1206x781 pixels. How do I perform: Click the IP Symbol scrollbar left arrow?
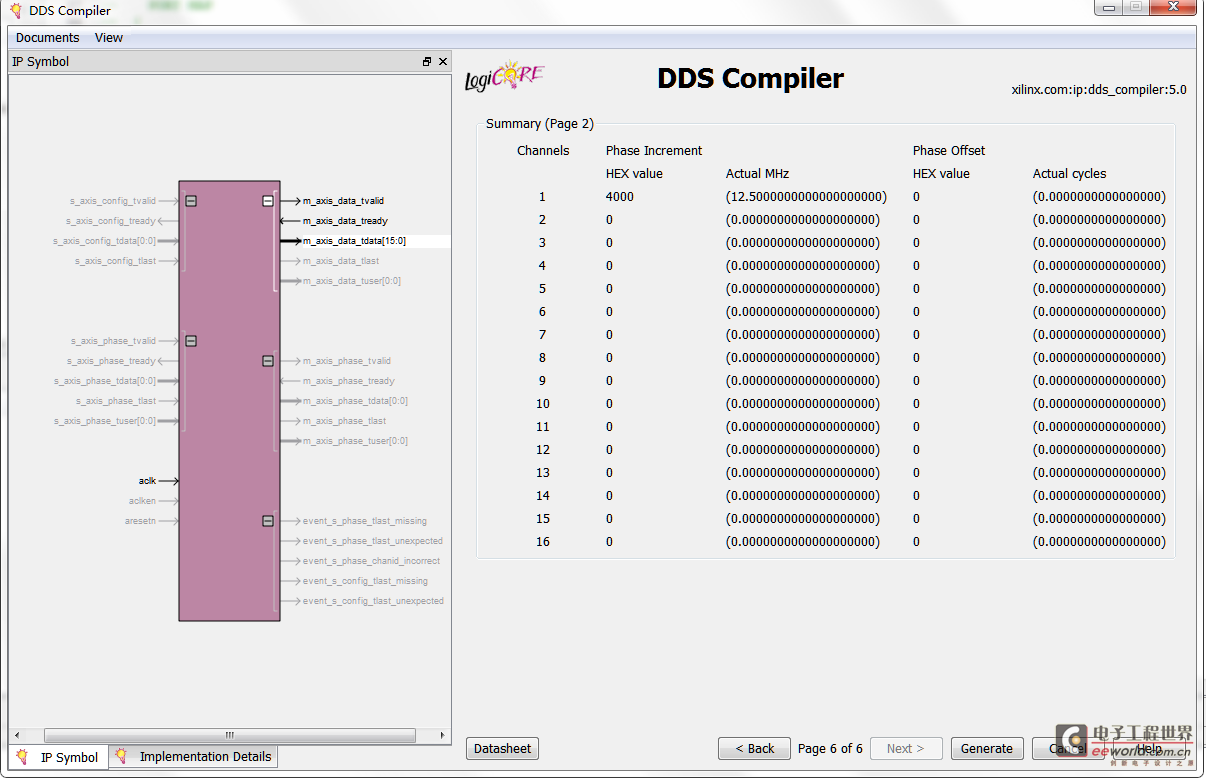pyautogui.click(x=16, y=735)
